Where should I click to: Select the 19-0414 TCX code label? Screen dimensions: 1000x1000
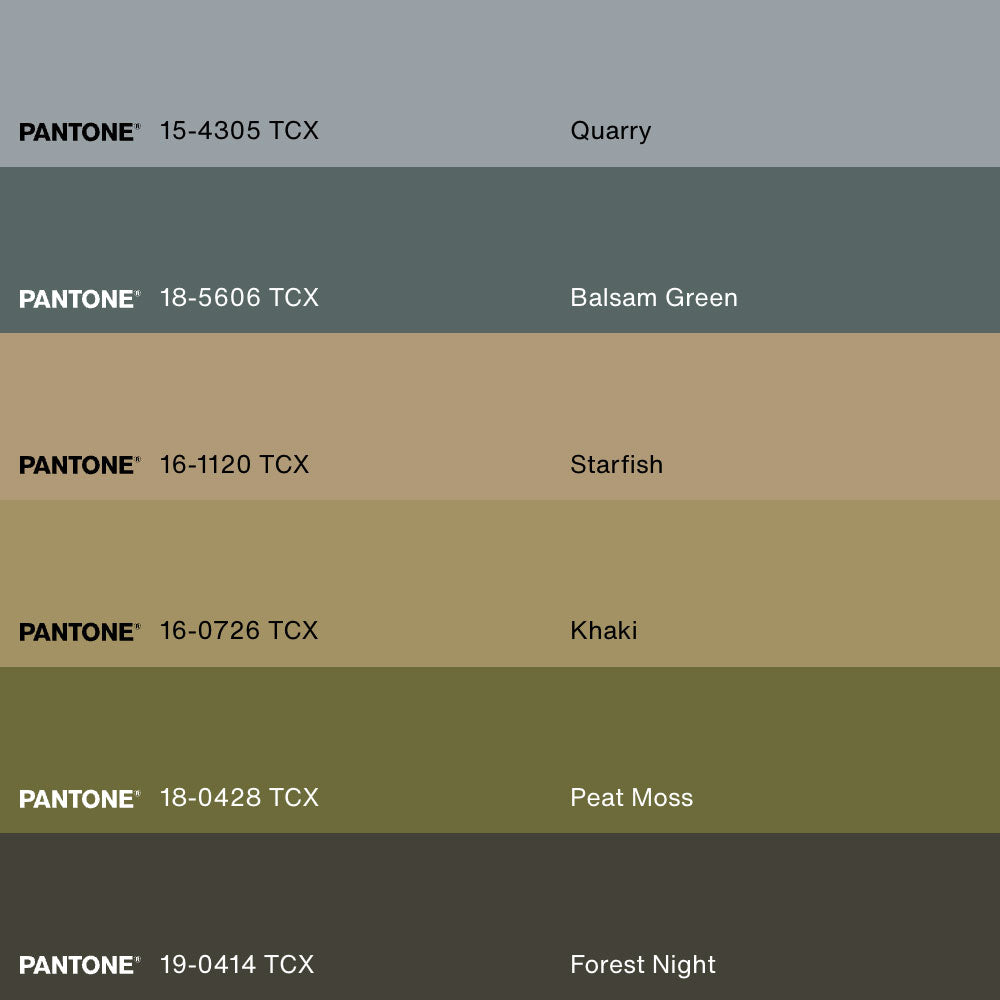point(237,964)
